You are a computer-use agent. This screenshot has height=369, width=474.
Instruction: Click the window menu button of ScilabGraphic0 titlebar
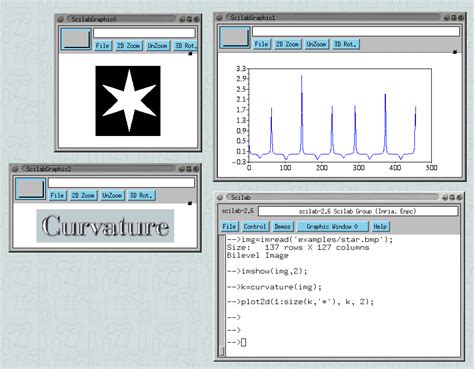(x=61, y=19)
